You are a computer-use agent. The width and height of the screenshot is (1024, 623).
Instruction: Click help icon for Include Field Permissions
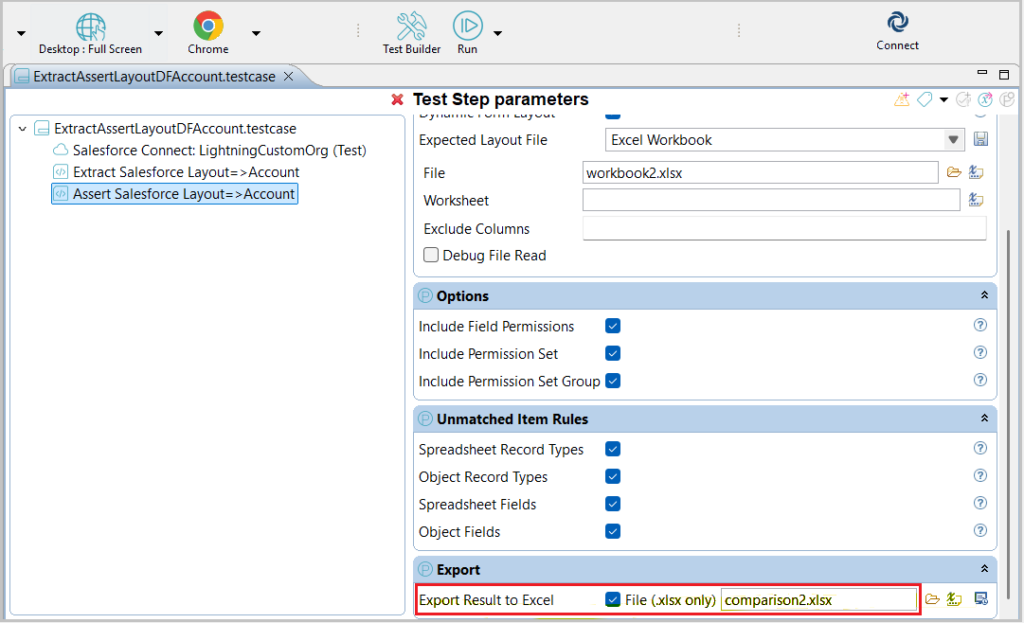click(x=980, y=326)
